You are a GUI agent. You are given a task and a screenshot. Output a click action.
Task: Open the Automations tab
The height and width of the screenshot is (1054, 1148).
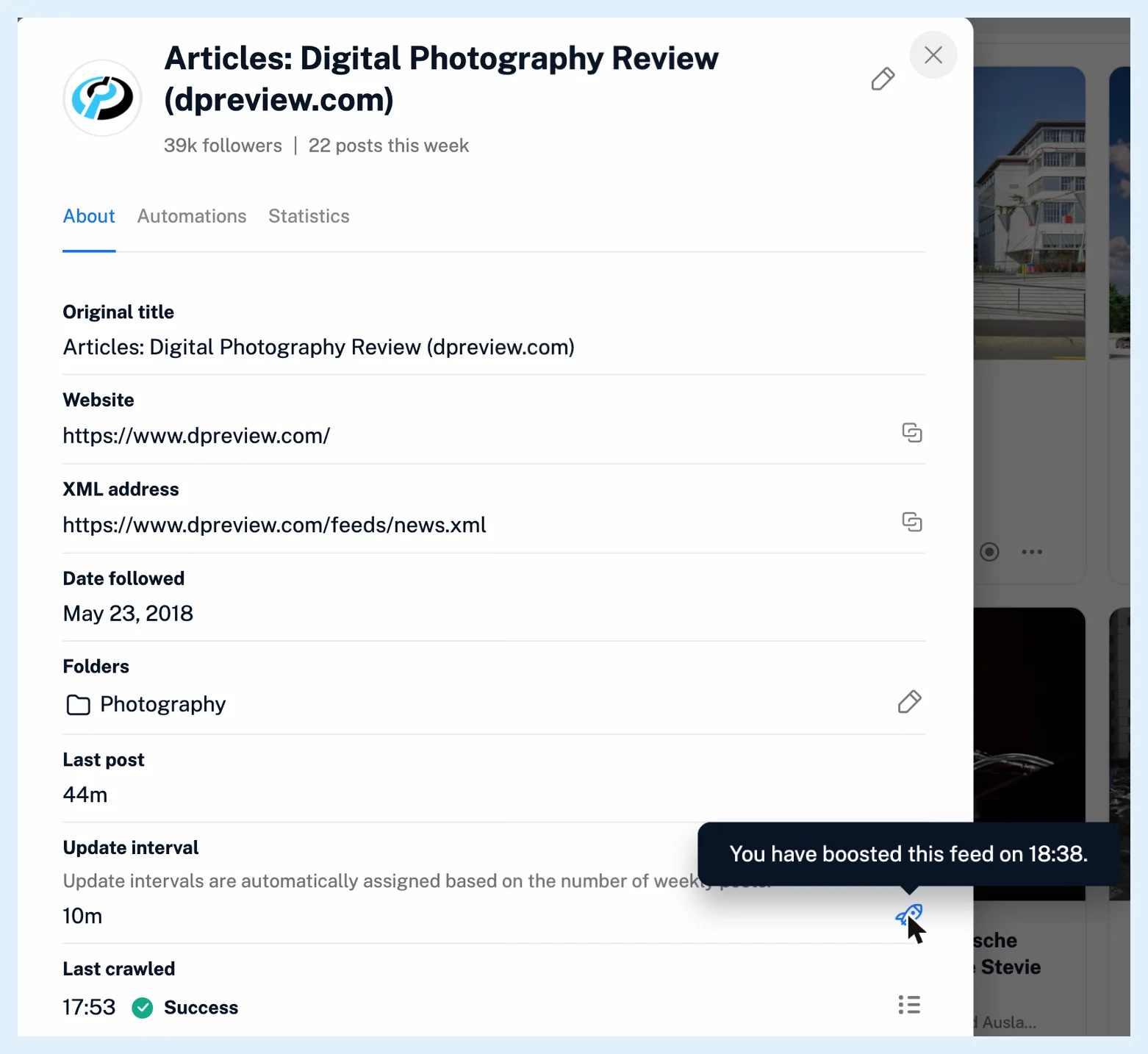coord(192,216)
